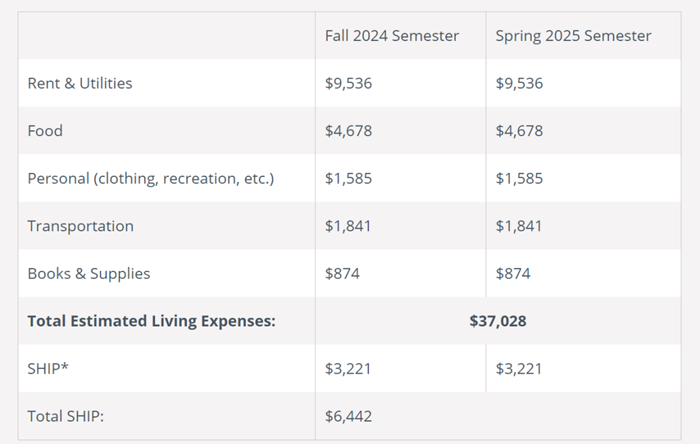Click Spring semester $1,585 personal value
The image size is (700, 444).
tap(519, 178)
